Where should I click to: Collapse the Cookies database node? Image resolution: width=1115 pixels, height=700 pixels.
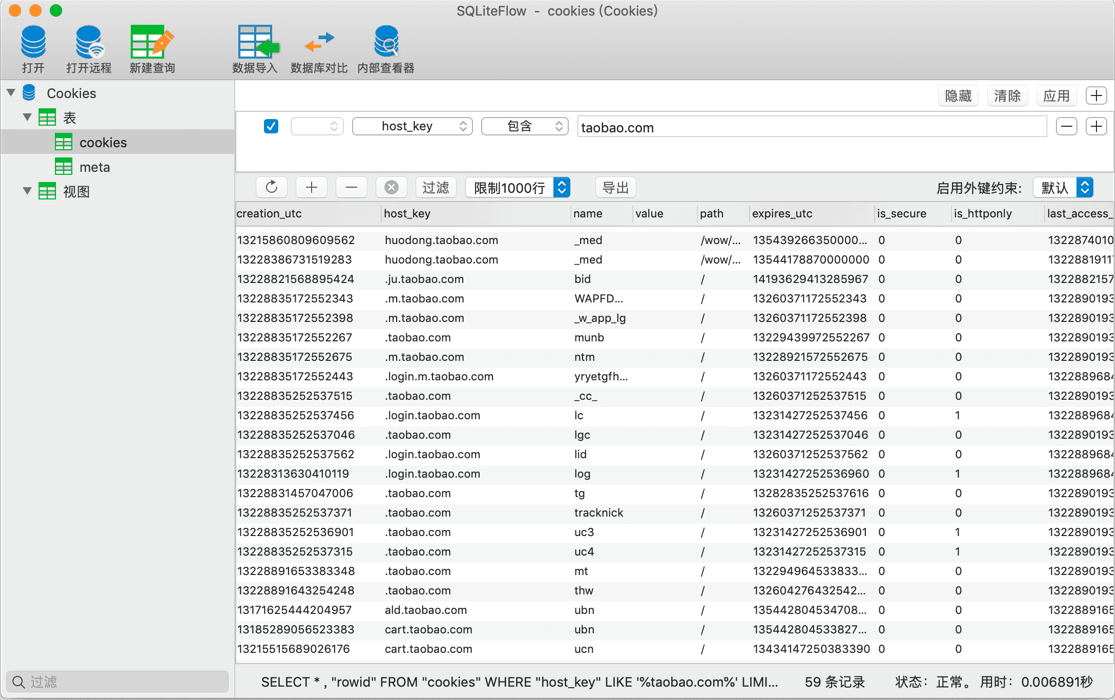[x=11, y=92]
